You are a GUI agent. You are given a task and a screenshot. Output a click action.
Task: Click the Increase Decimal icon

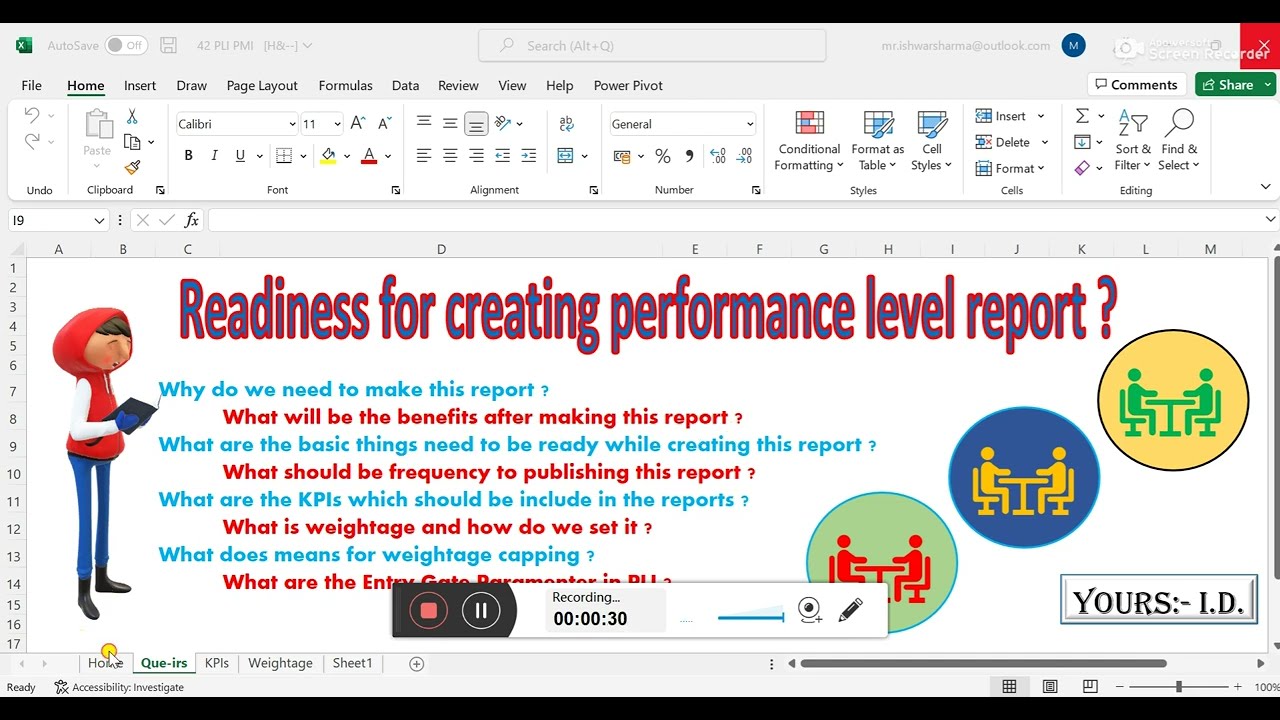tap(717, 156)
